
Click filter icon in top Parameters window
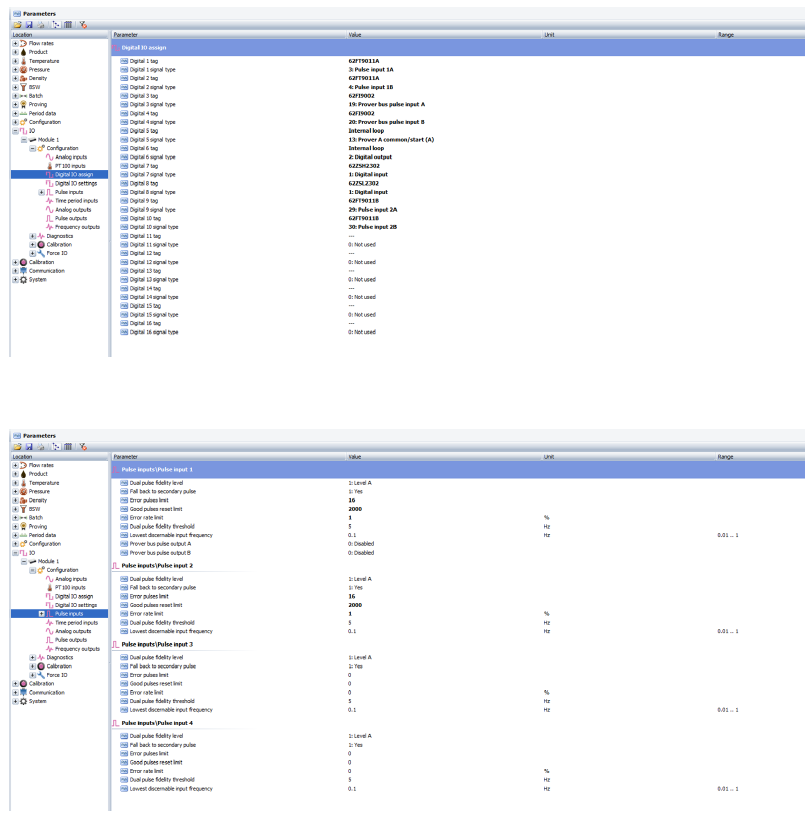[83, 25]
